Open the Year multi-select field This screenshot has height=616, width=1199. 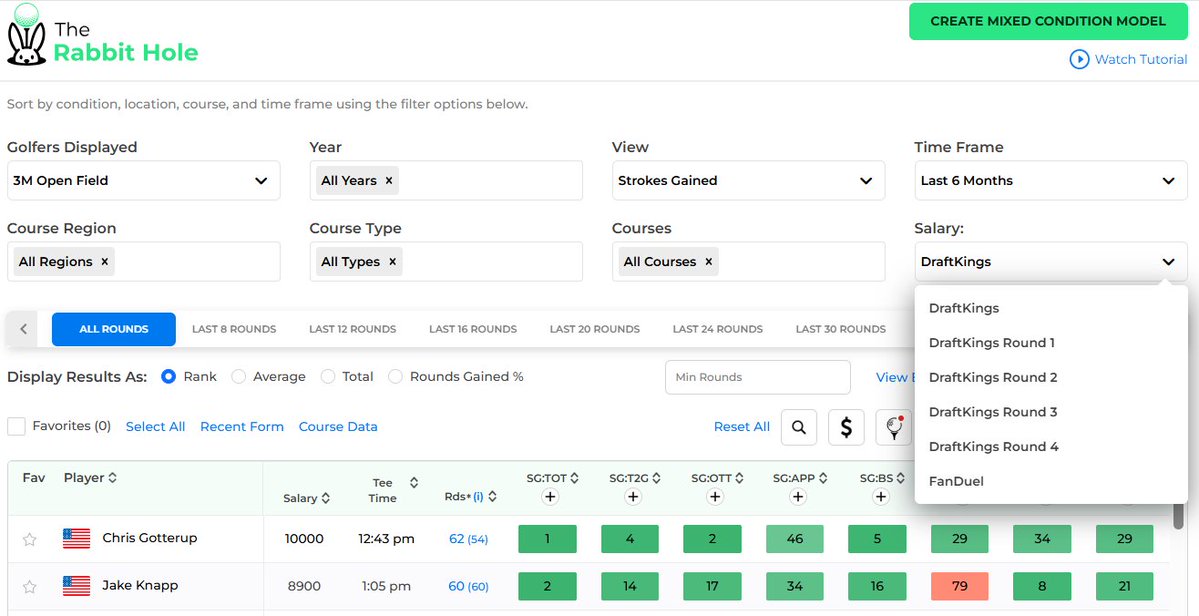(x=446, y=181)
